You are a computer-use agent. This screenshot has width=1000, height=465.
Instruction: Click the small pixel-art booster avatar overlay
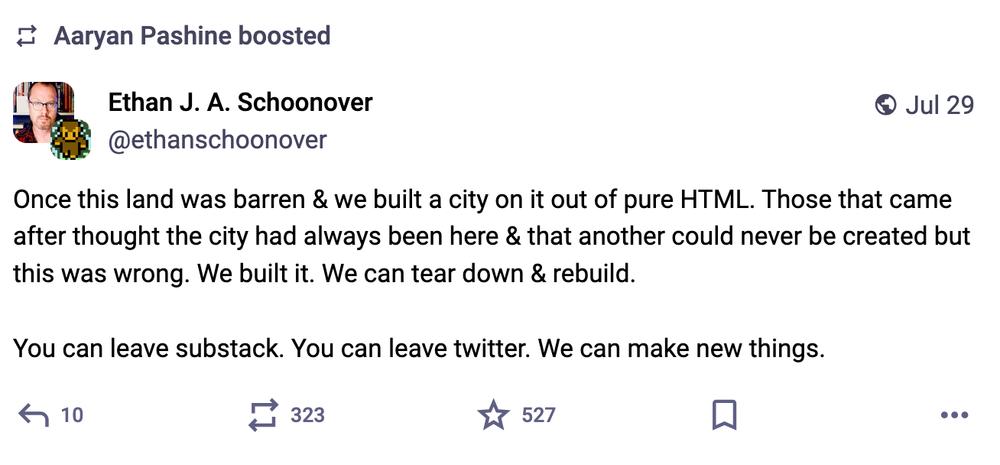point(70,139)
